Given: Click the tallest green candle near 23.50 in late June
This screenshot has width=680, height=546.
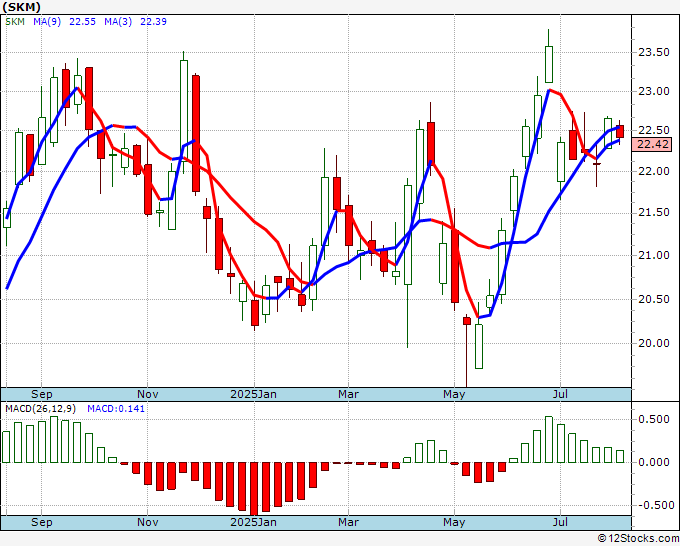Looking at the screenshot, I should pyautogui.click(x=549, y=64).
